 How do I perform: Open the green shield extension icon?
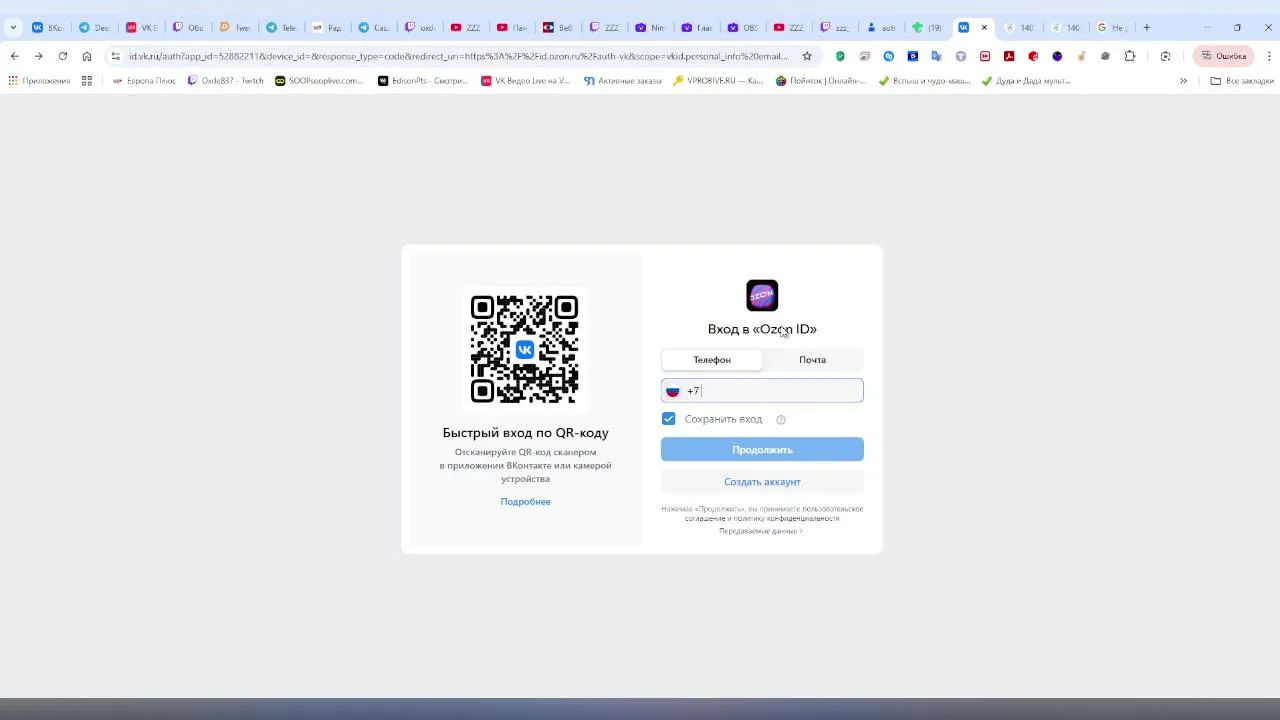(840, 56)
